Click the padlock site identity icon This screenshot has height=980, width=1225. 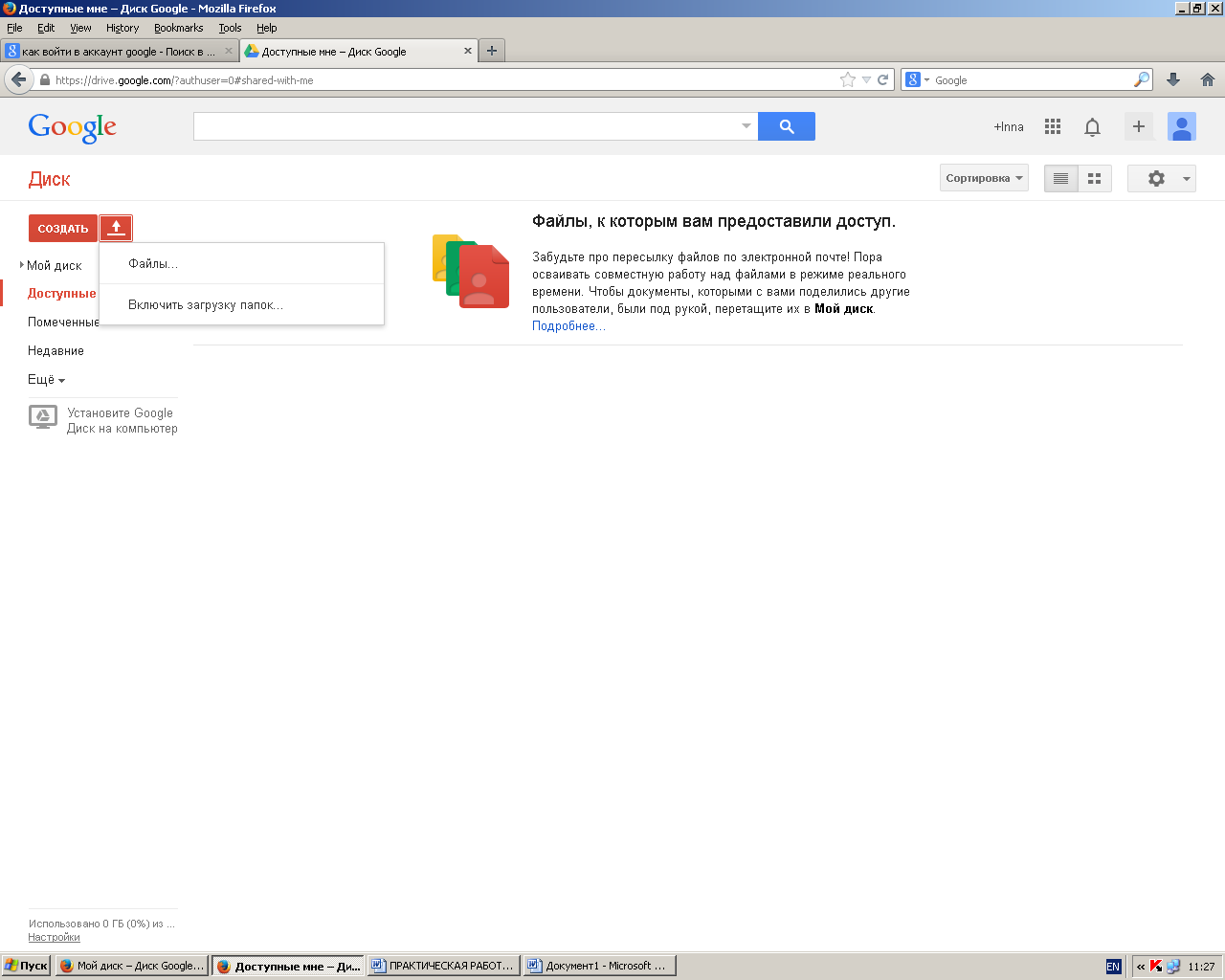(44, 80)
